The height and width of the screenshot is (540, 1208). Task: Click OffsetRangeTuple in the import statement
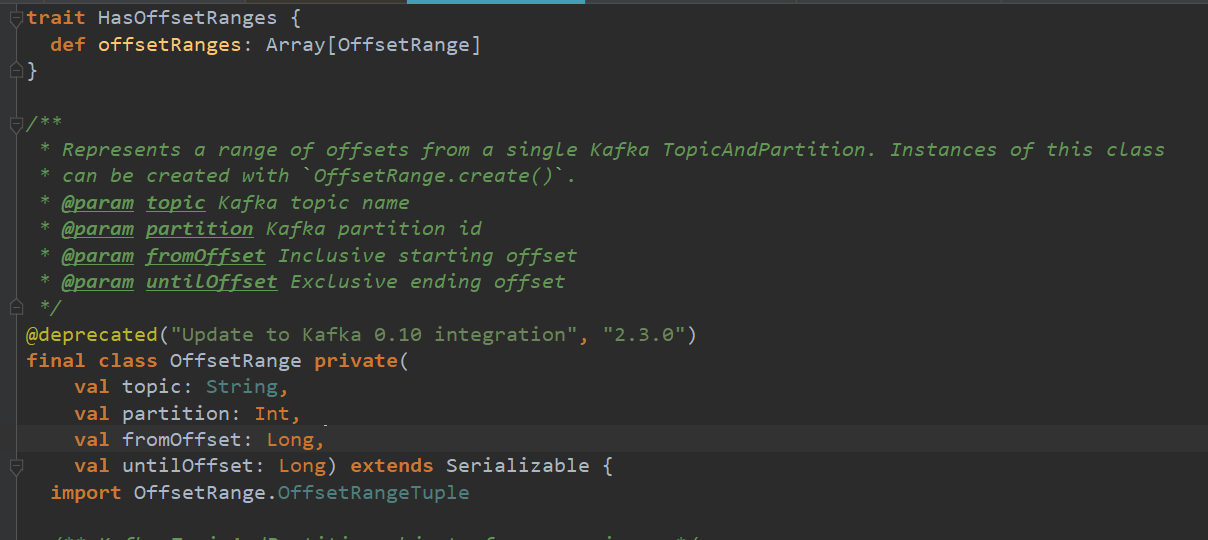click(x=373, y=492)
